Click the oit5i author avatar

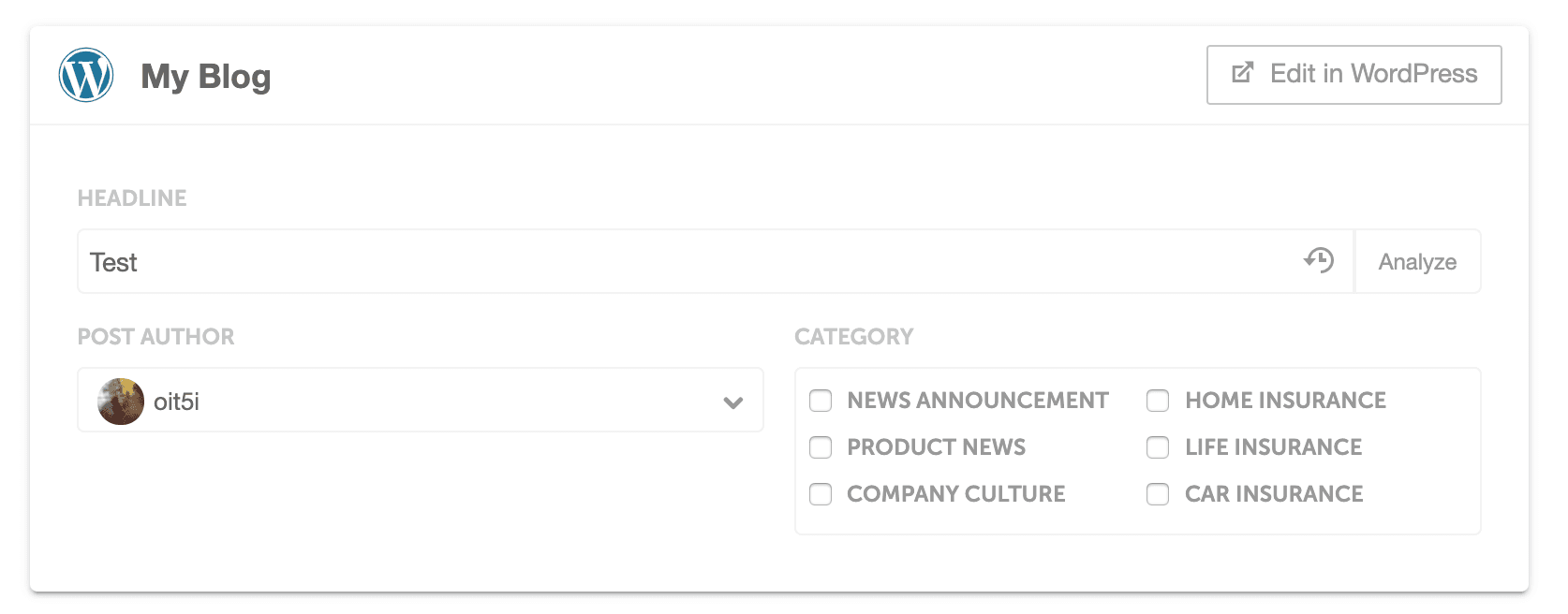coord(121,402)
